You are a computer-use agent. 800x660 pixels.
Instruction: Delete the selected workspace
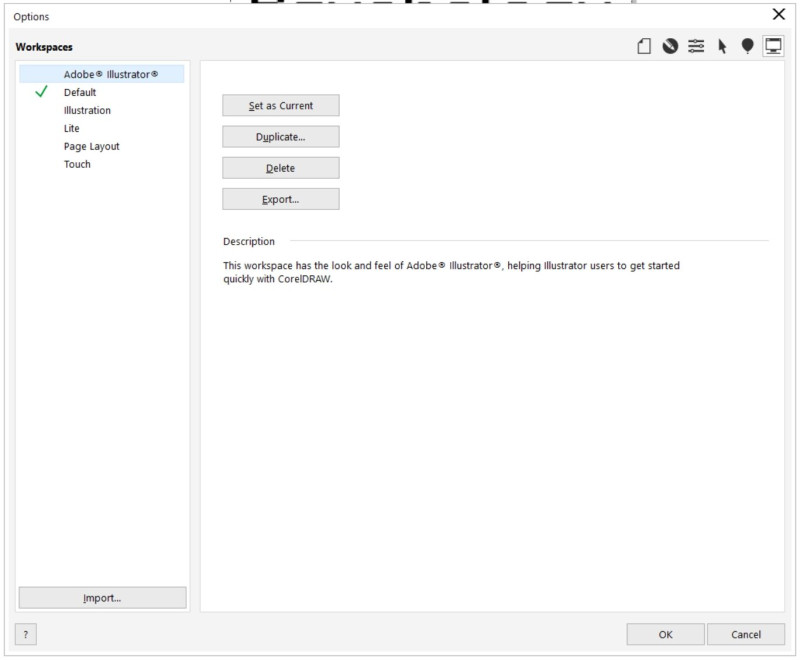tap(281, 168)
